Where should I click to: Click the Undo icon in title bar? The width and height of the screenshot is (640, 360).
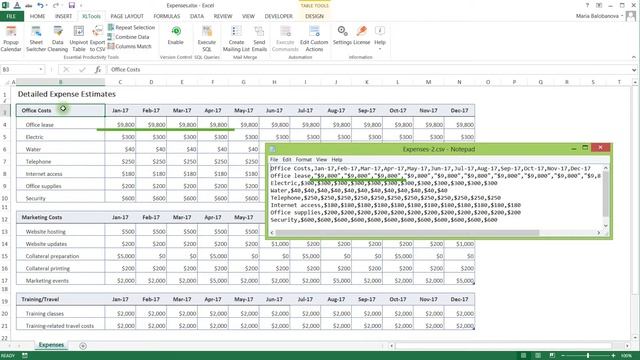[40, 5]
